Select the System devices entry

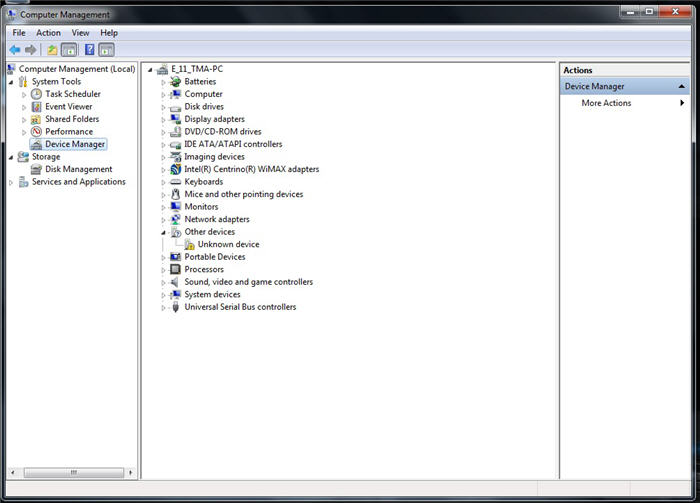click(212, 295)
